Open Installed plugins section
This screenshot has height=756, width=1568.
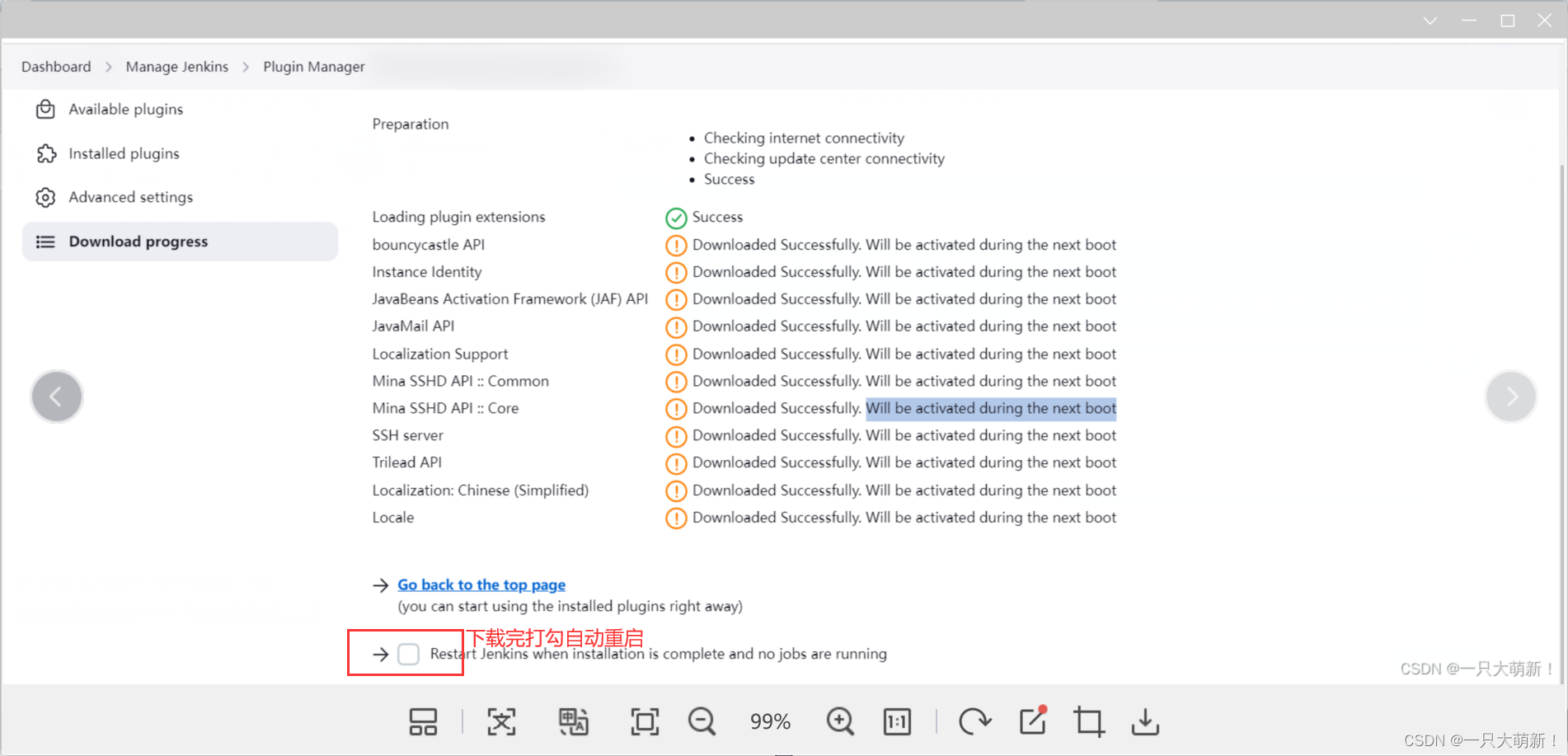(180, 153)
